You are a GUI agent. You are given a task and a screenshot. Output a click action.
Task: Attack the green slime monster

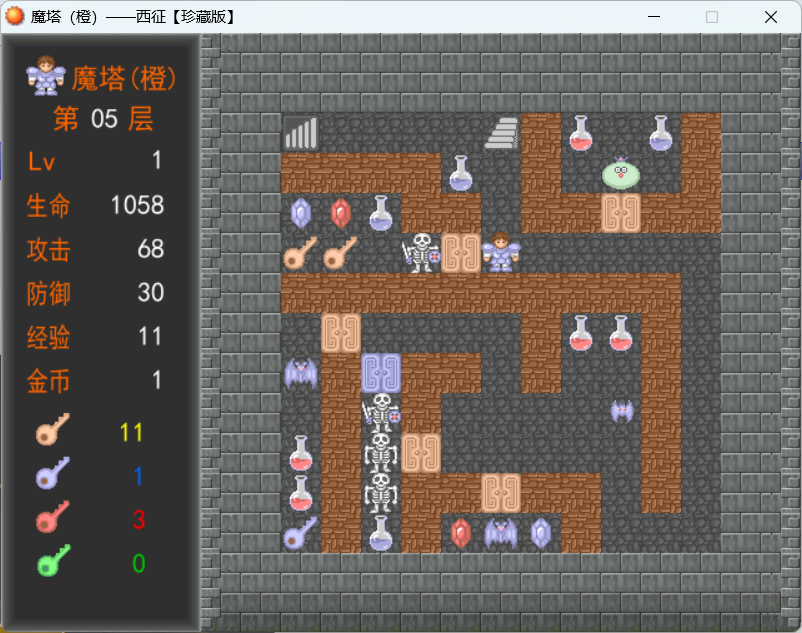pyautogui.click(x=621, y=173)
